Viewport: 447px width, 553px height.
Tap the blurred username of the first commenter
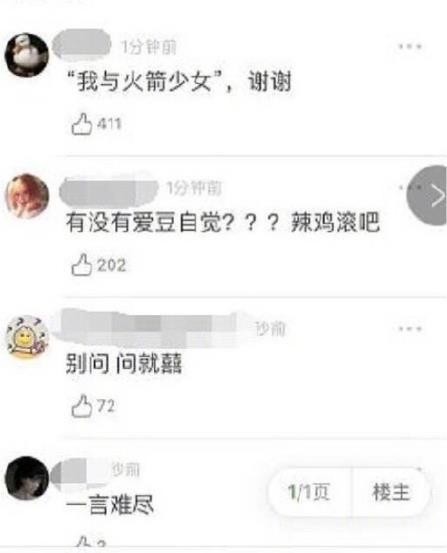(82, 44)
